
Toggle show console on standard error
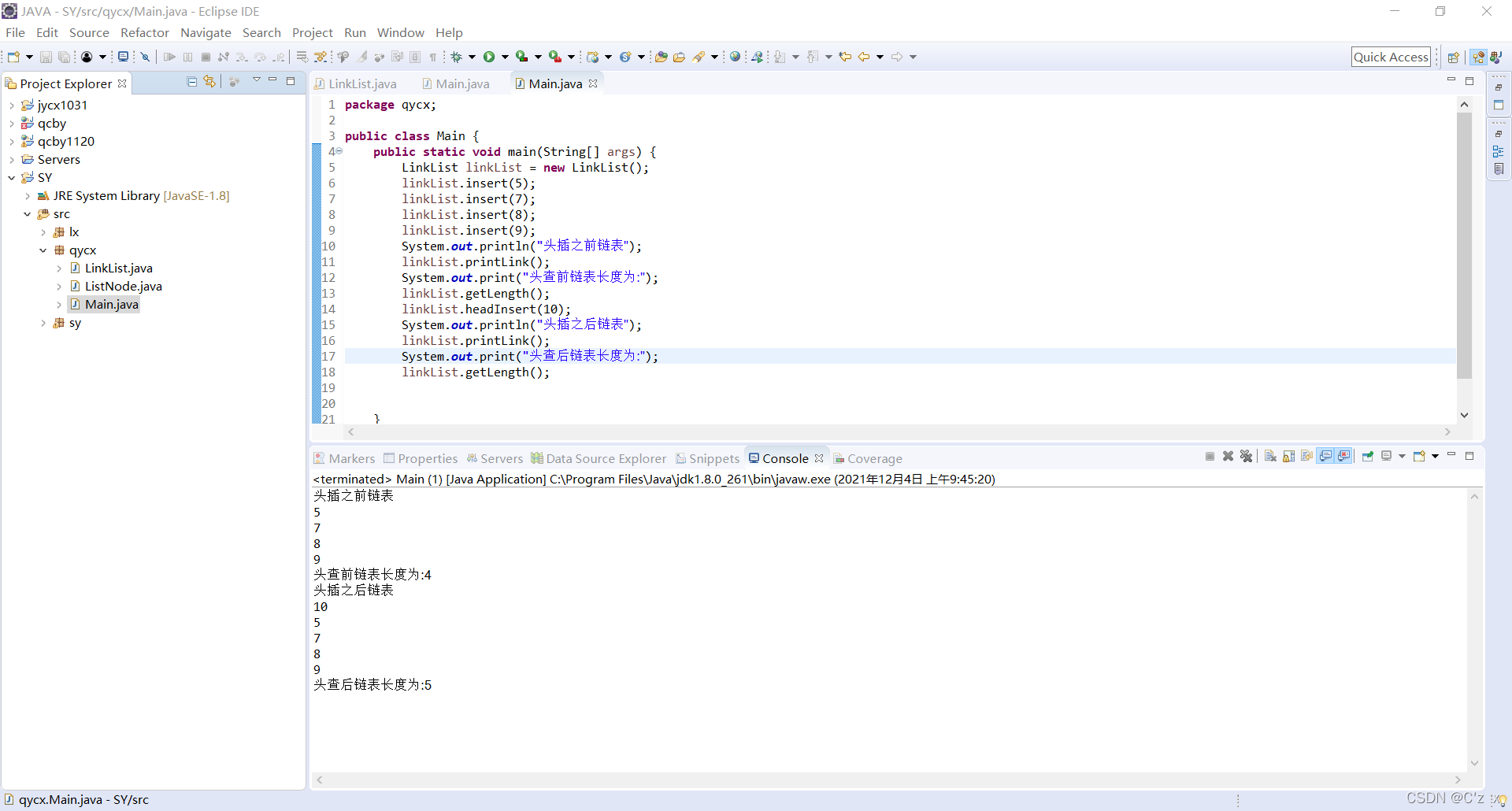pos(1344,456)
